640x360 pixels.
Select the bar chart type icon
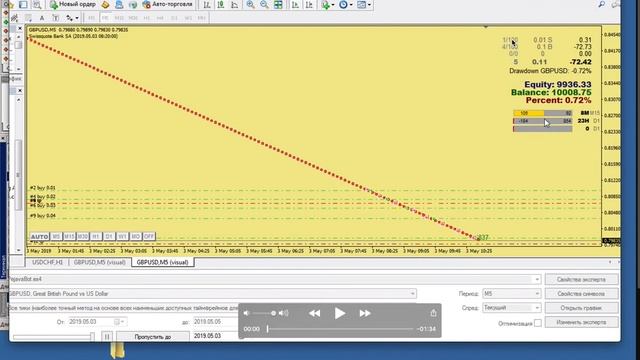coord(207,4)
